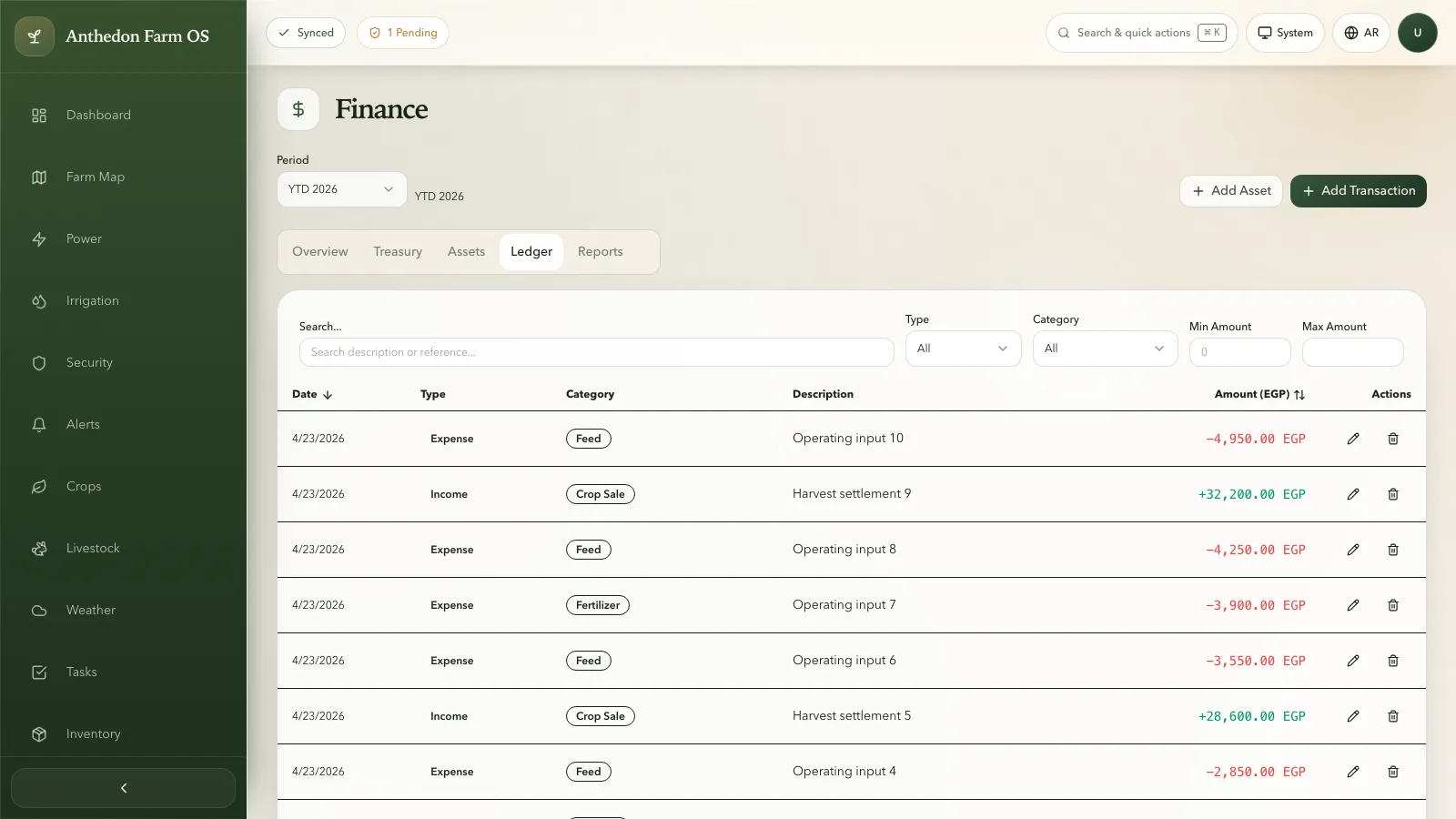Delete the Harvest settlement 5 row
The width and height of the screenshot is (1456, 819).
(x=1393, y=716)
